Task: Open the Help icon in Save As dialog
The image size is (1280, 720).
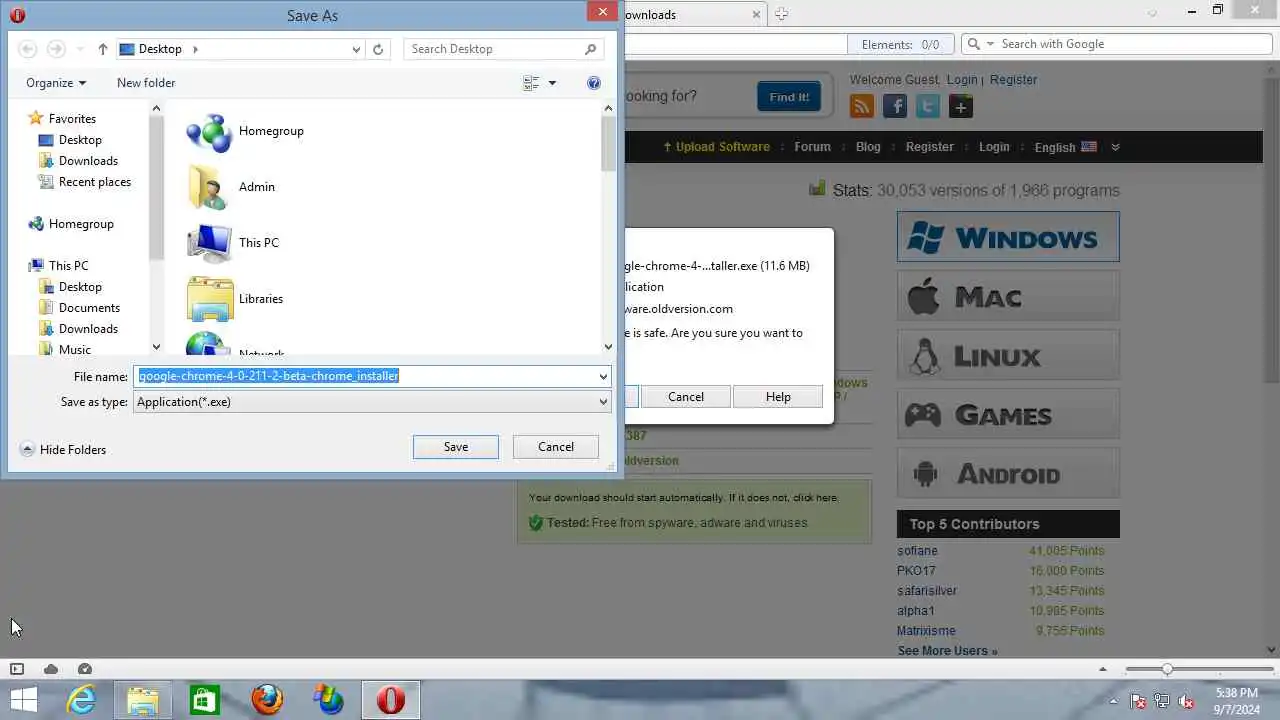Action: [594, 83]
